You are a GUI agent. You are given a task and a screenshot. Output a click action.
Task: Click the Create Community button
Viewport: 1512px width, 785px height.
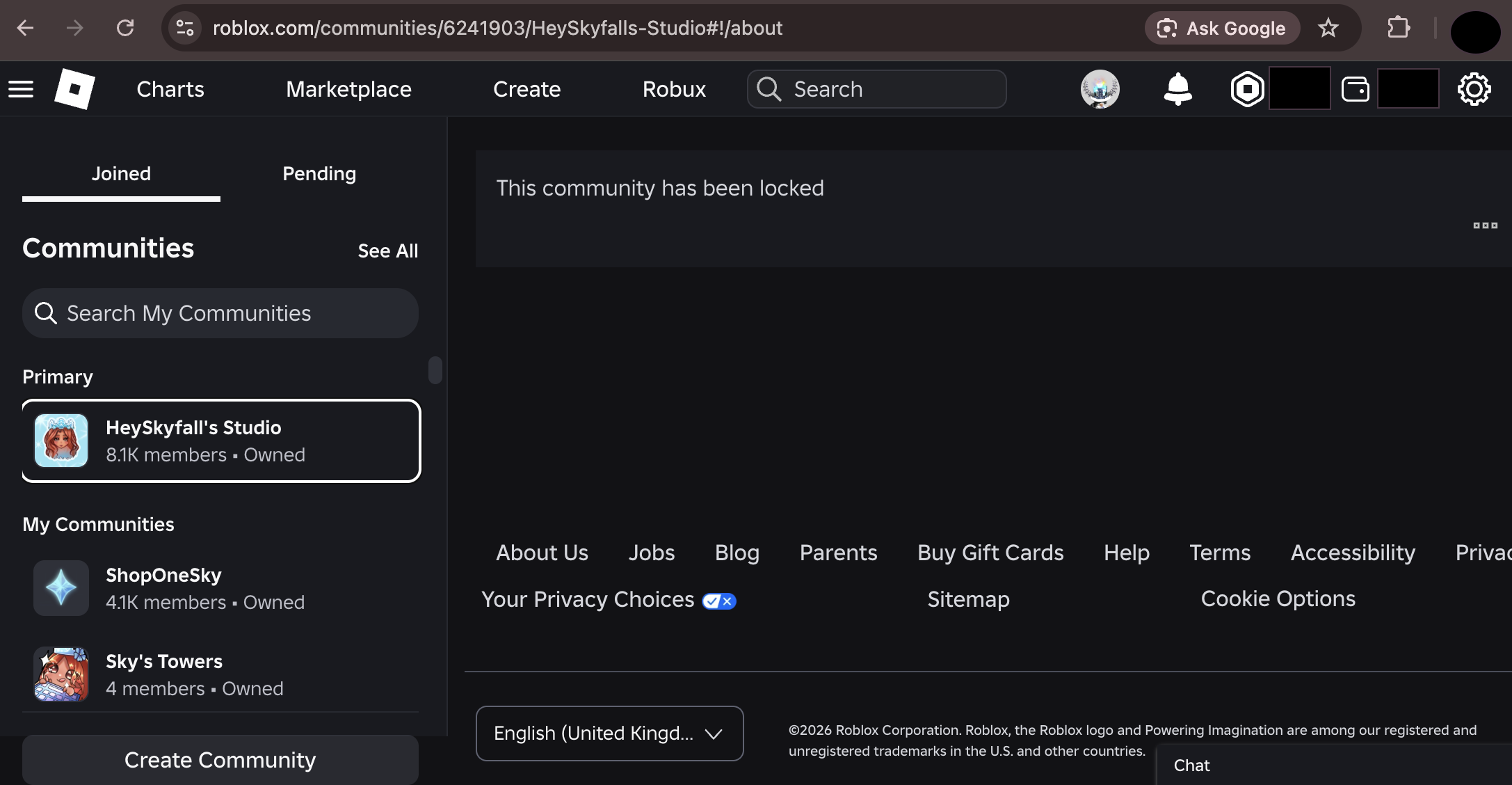220,760
